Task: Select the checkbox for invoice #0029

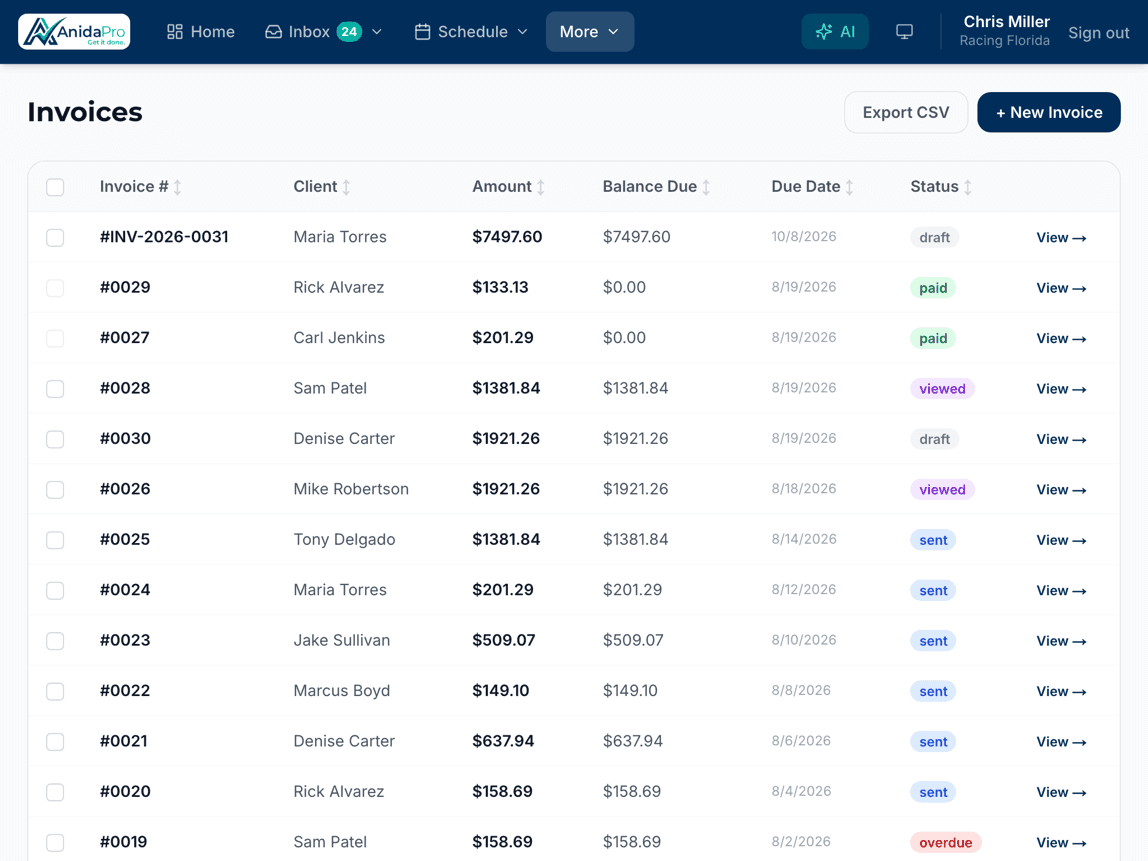Action: click(x=55, y=288)
